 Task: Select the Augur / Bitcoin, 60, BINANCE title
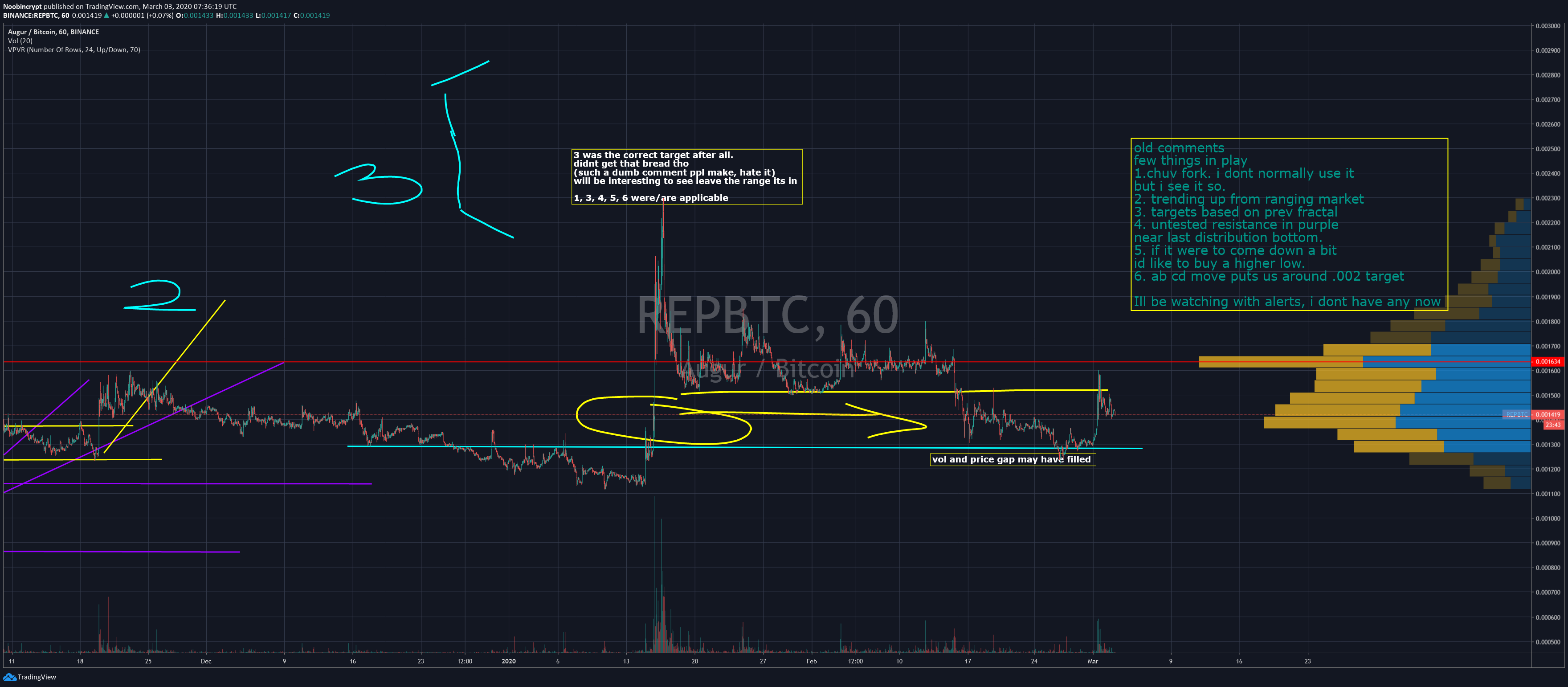53,32
